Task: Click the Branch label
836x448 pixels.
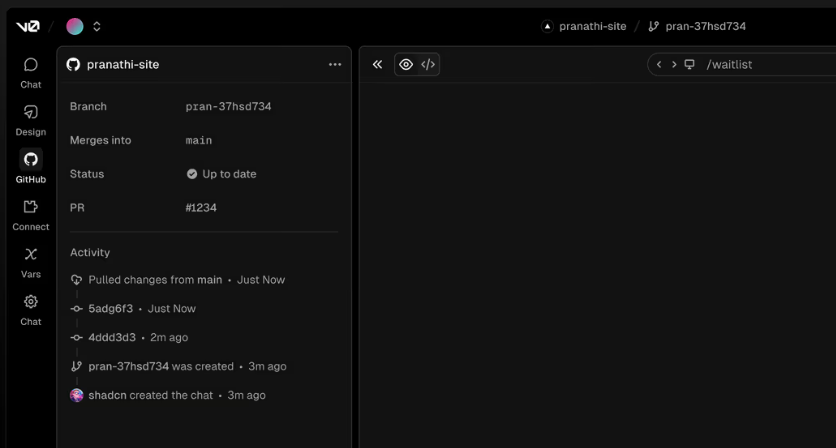Action: 88,107
